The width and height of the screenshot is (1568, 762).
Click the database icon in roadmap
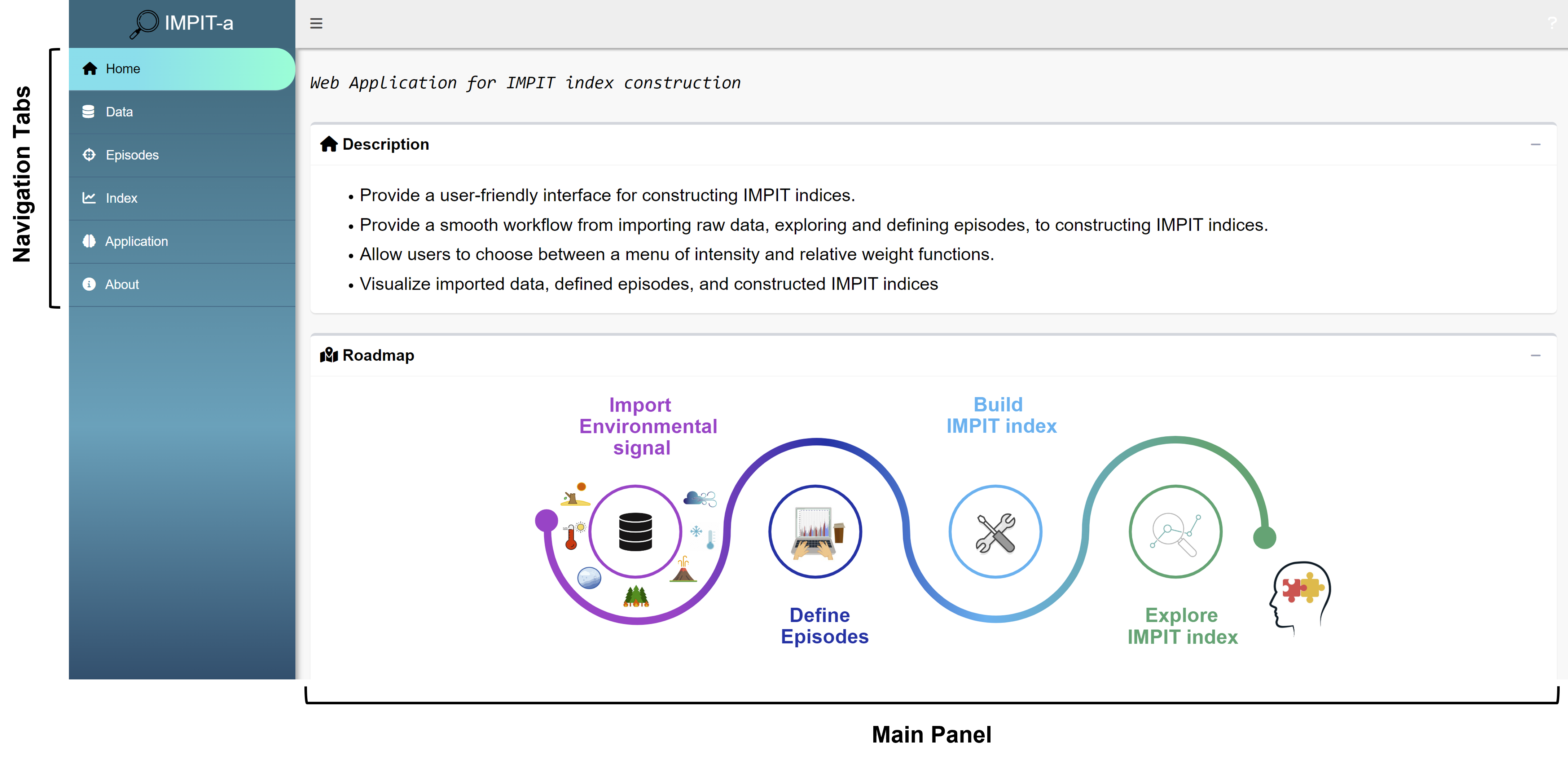point(635,531)
